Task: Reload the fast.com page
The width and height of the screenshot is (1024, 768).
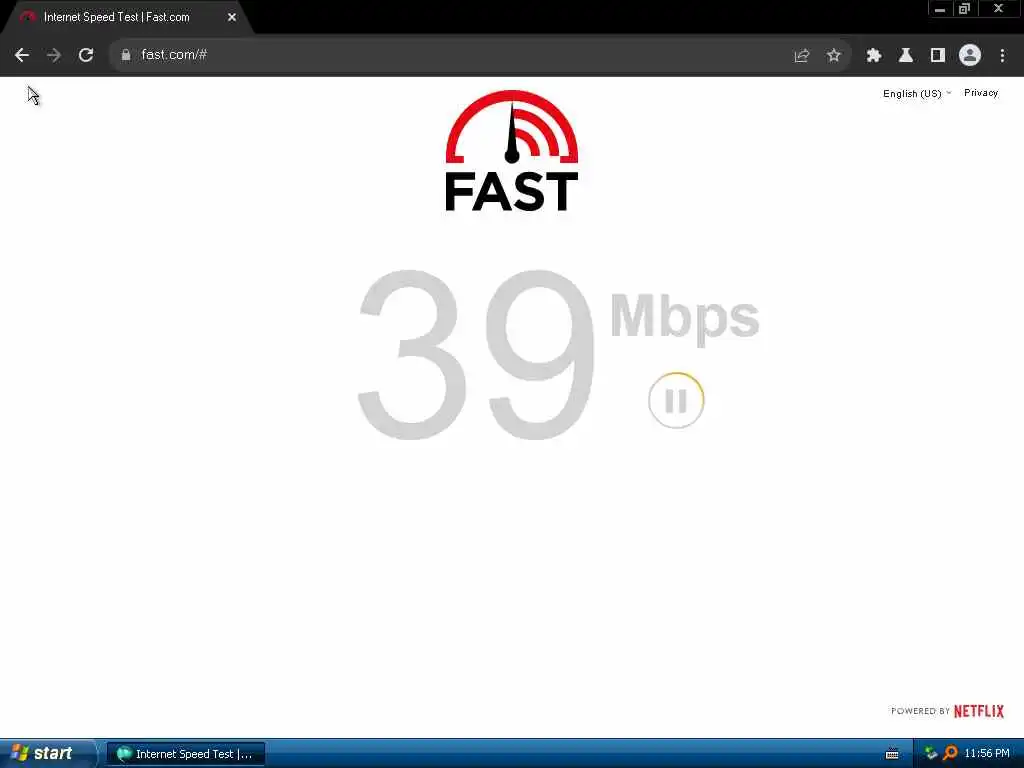Action: coord(86,55)
